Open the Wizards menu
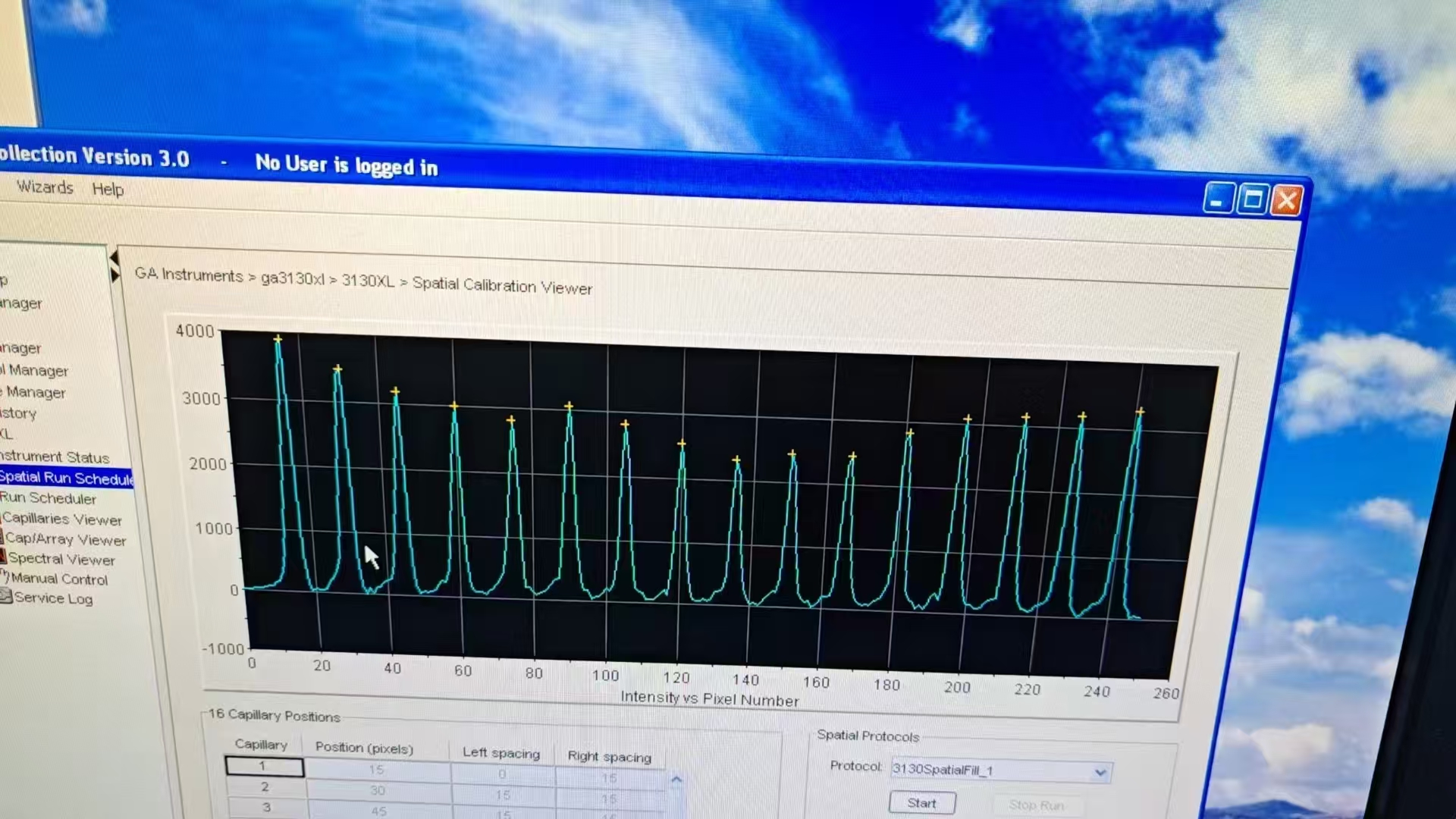 (45, 187)
